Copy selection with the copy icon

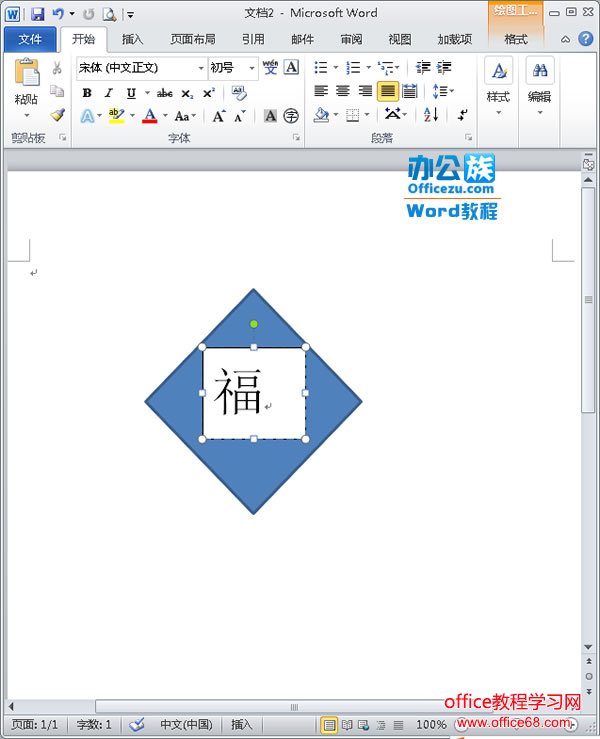click(57, 90)
